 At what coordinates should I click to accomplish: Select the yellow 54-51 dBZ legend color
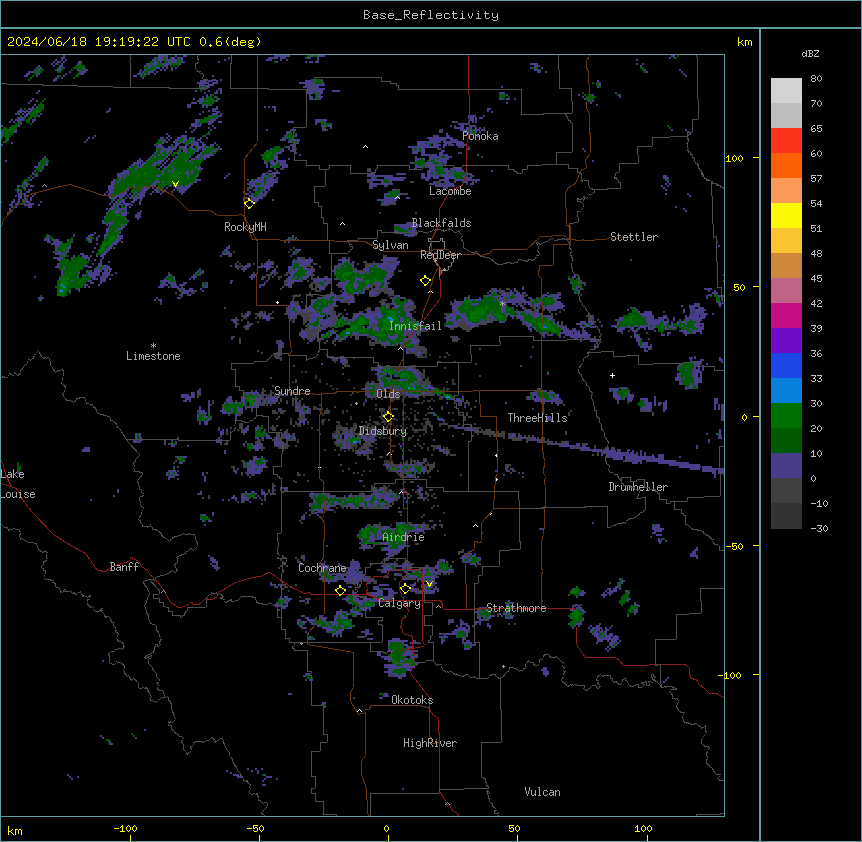[786, 216]
